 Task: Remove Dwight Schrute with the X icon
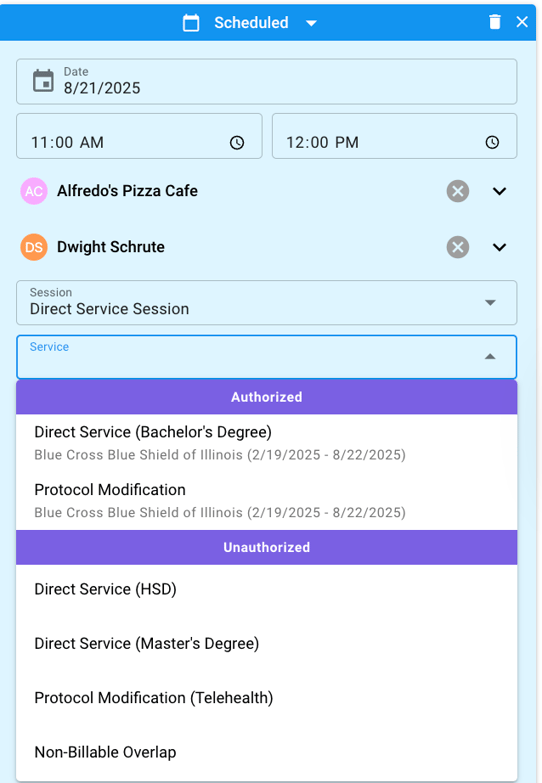458,247
